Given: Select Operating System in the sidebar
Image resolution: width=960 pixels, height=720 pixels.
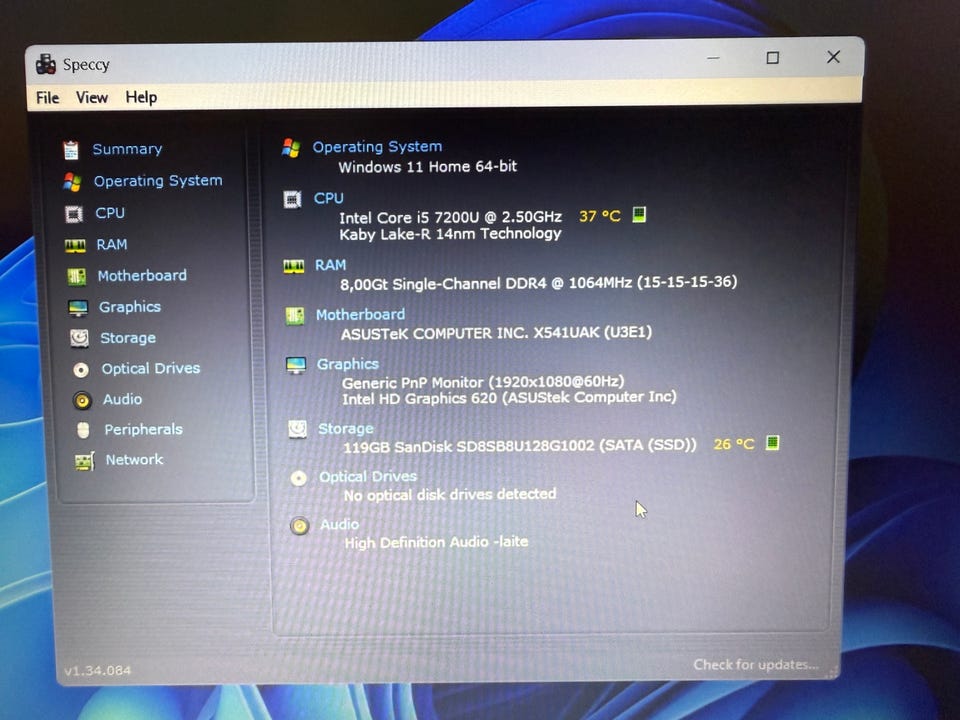Looking at the screenshot, I should click(158, 181).
